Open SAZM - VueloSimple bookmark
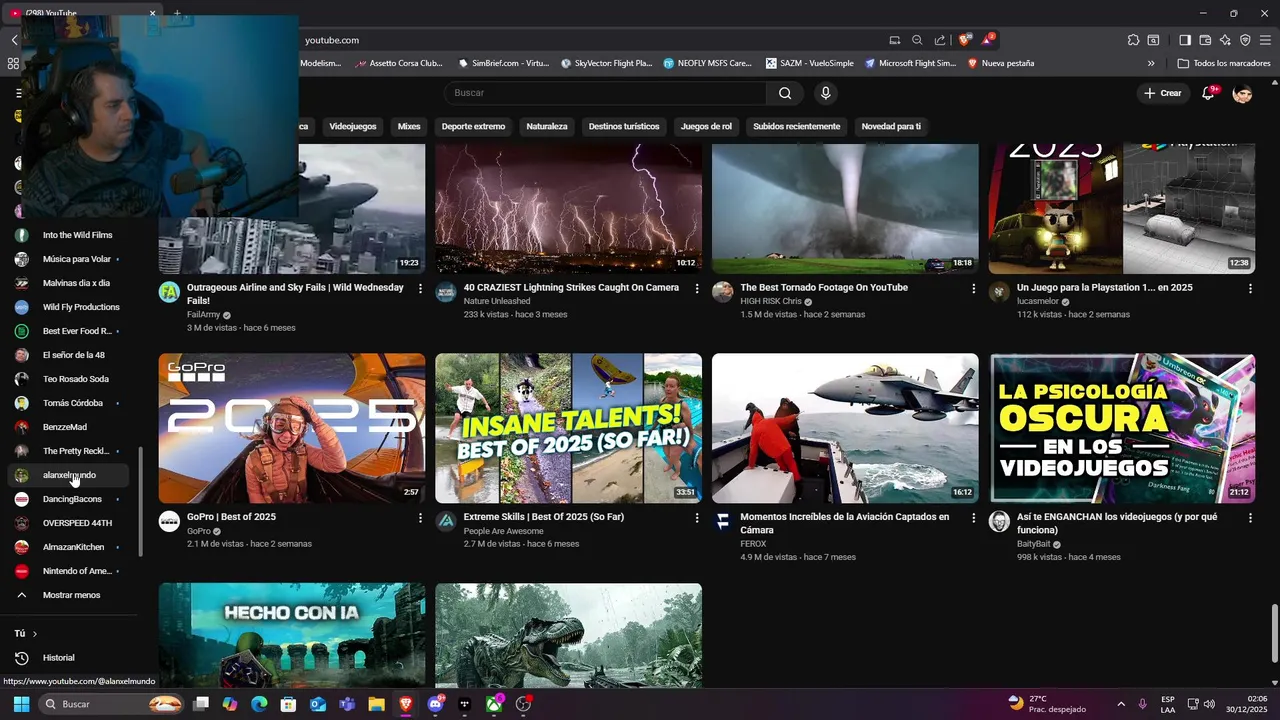 (809, 63)
